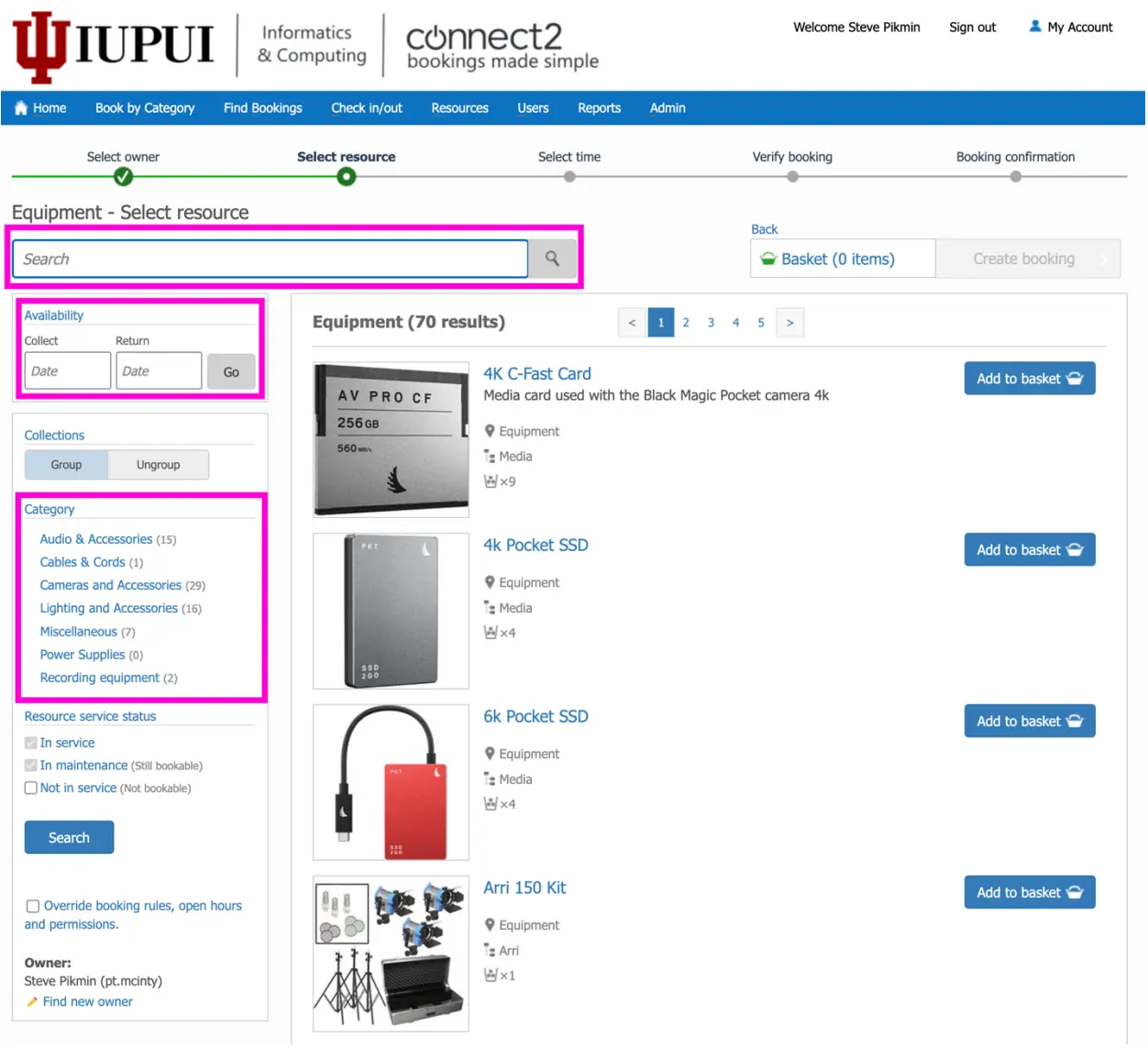1148x1049 pixels.
Task: Click the hierarchy icon beside Media under 4k Pocket SSD
Action: tap(490, 609)
